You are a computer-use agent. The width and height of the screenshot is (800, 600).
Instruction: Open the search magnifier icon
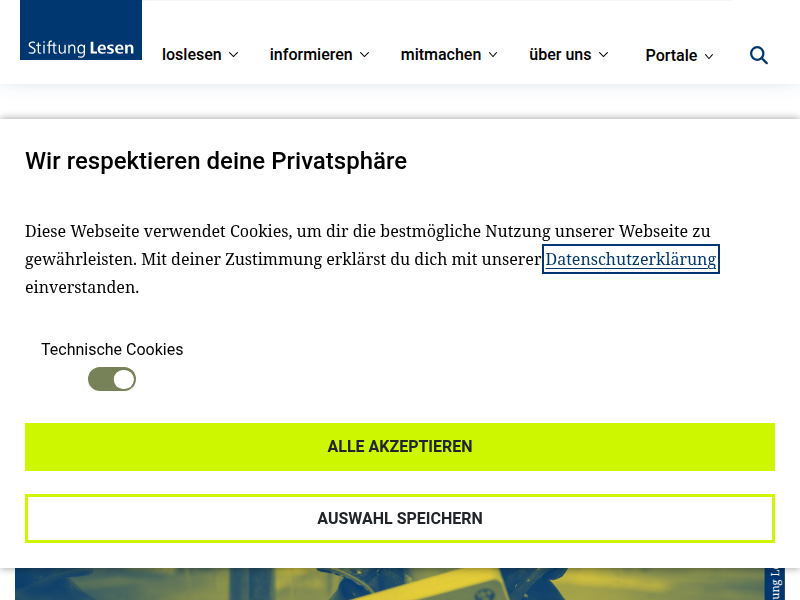coord(758,55)
